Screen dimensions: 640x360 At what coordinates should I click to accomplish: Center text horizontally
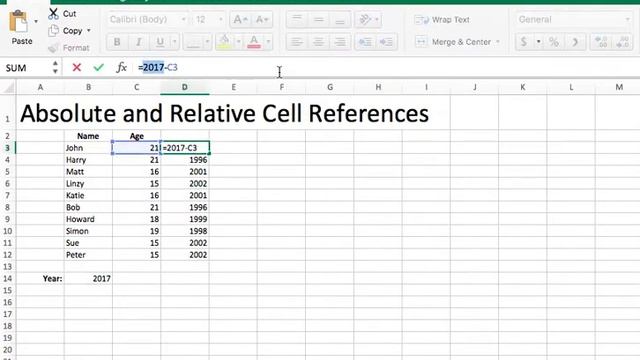tap(318, 42)
